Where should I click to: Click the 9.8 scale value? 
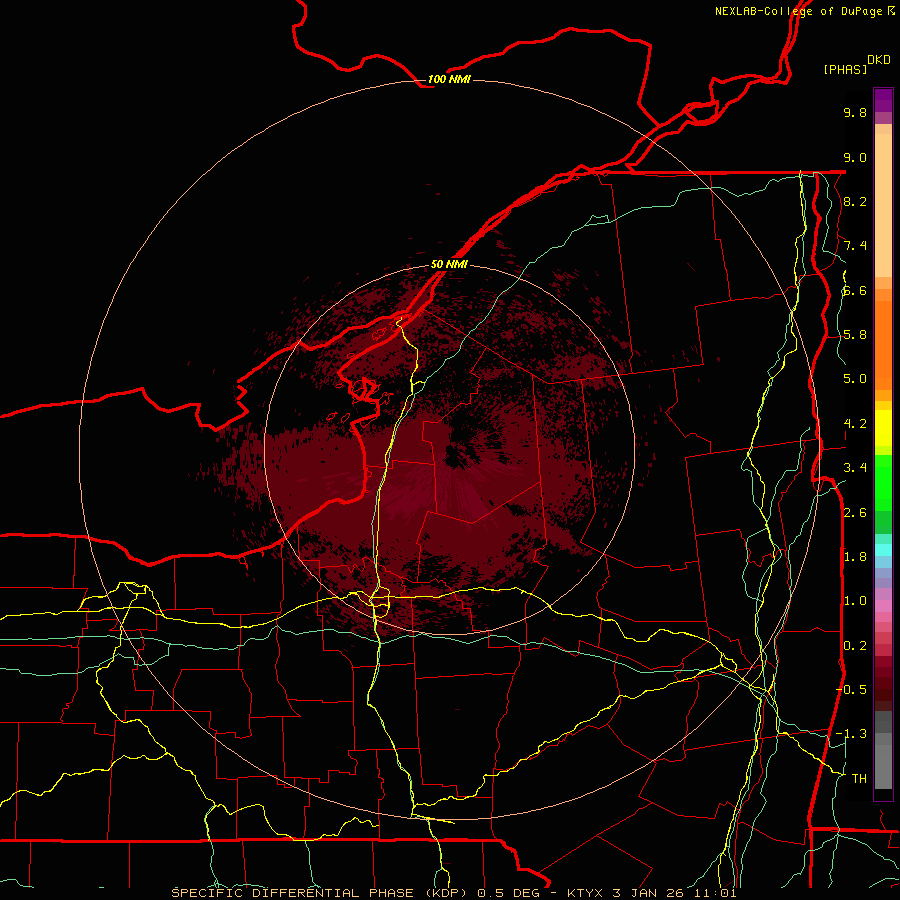pos(855,112)
